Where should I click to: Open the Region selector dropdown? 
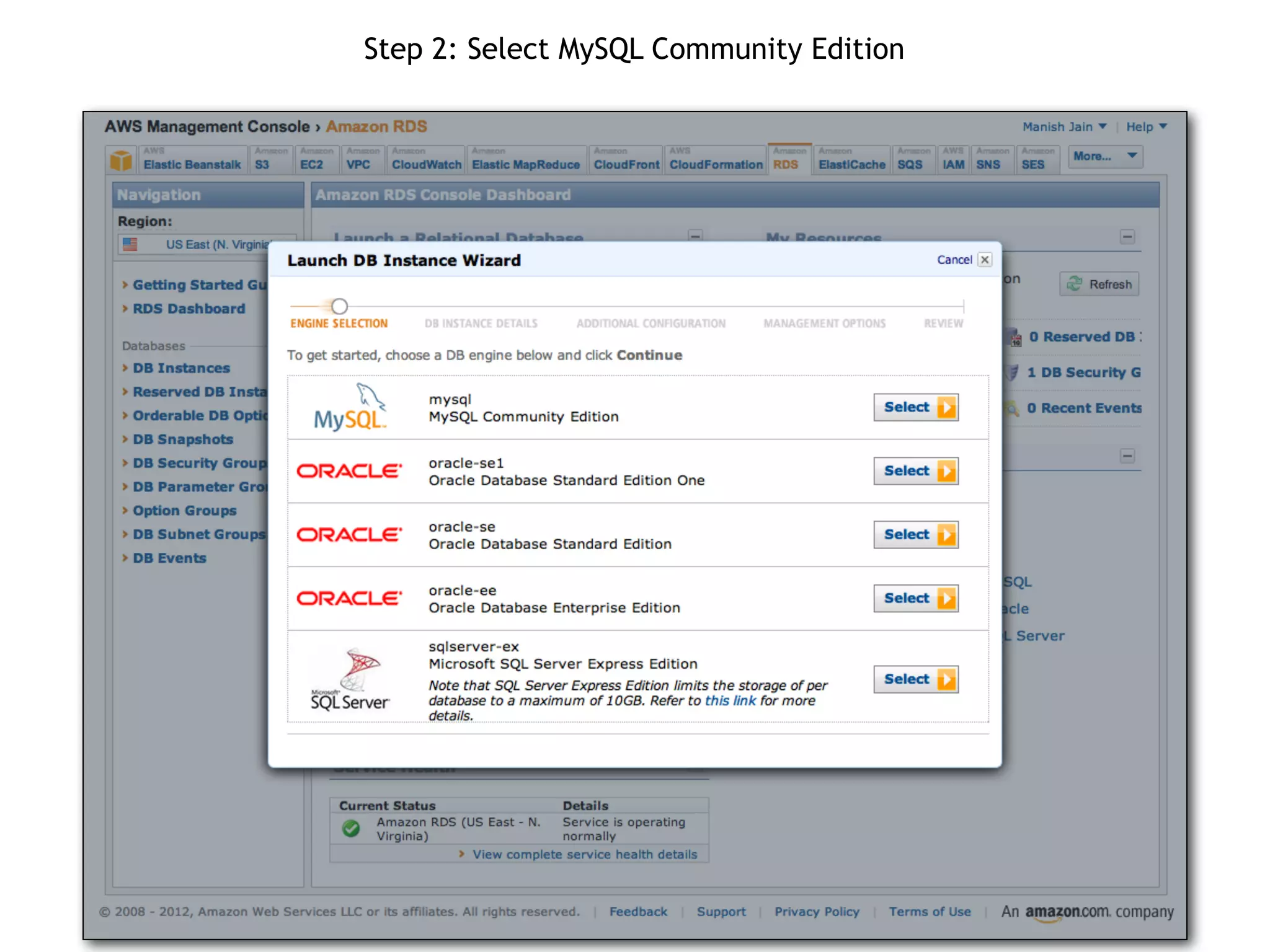[208, 244]
